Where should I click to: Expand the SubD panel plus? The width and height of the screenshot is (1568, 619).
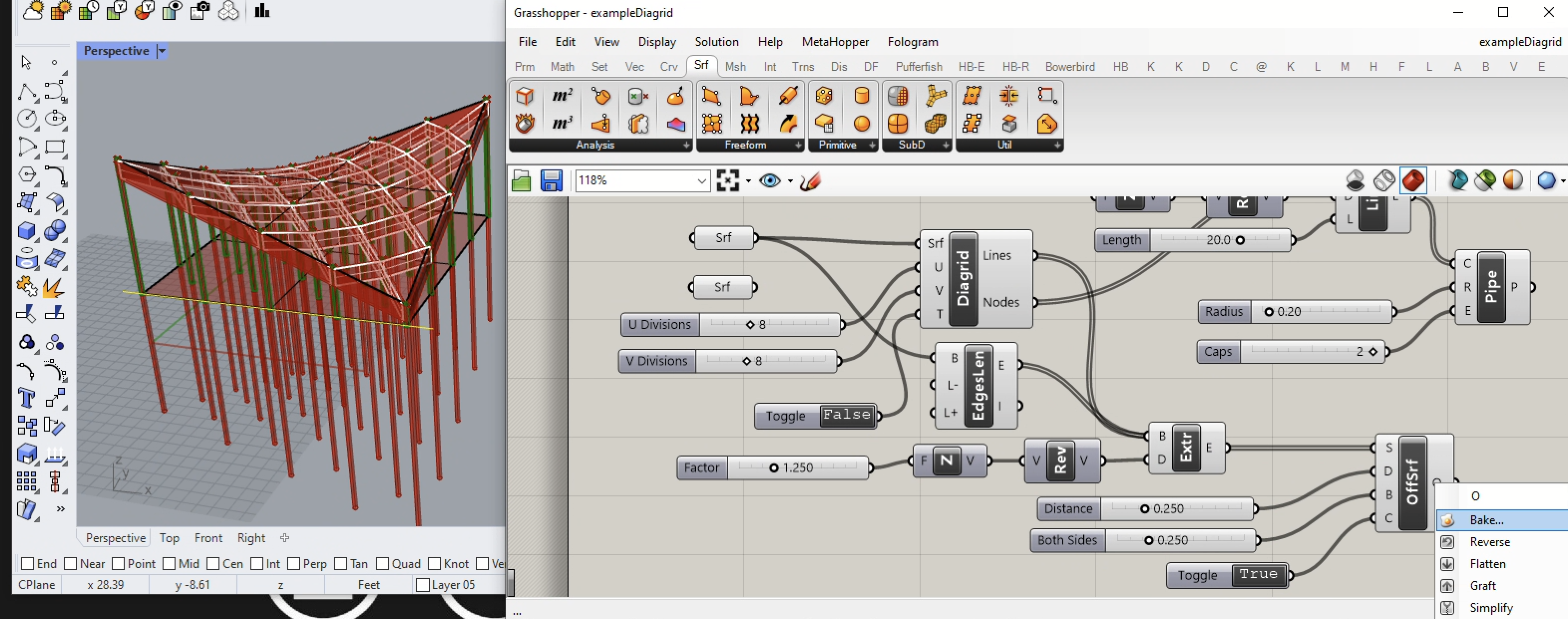(x=945, y=146)
